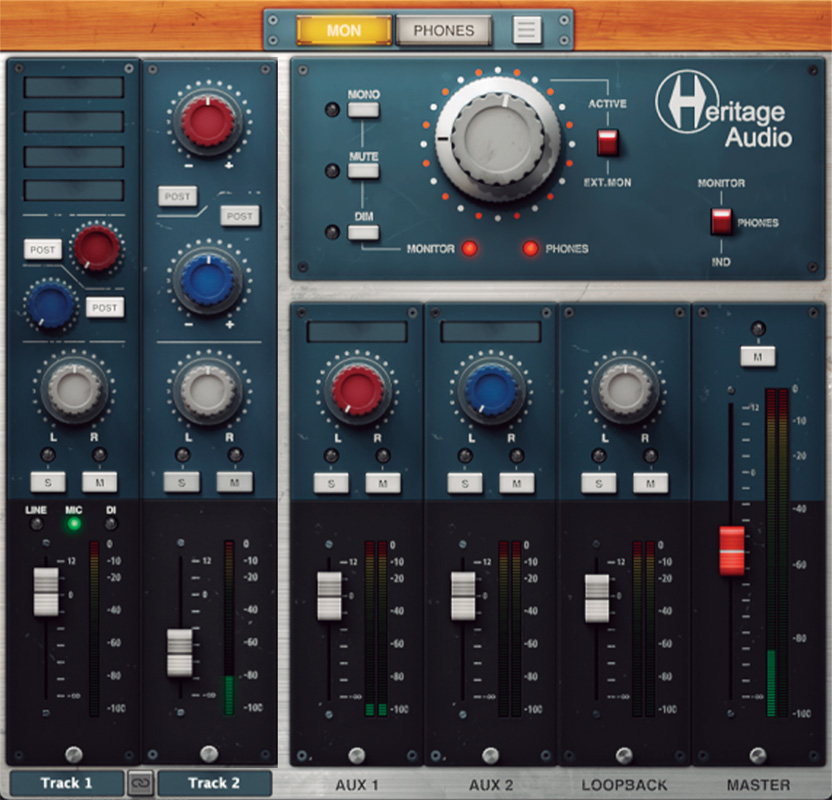Click Track 1 blue aux send knob
832x800 pixels.
[50, 303]
